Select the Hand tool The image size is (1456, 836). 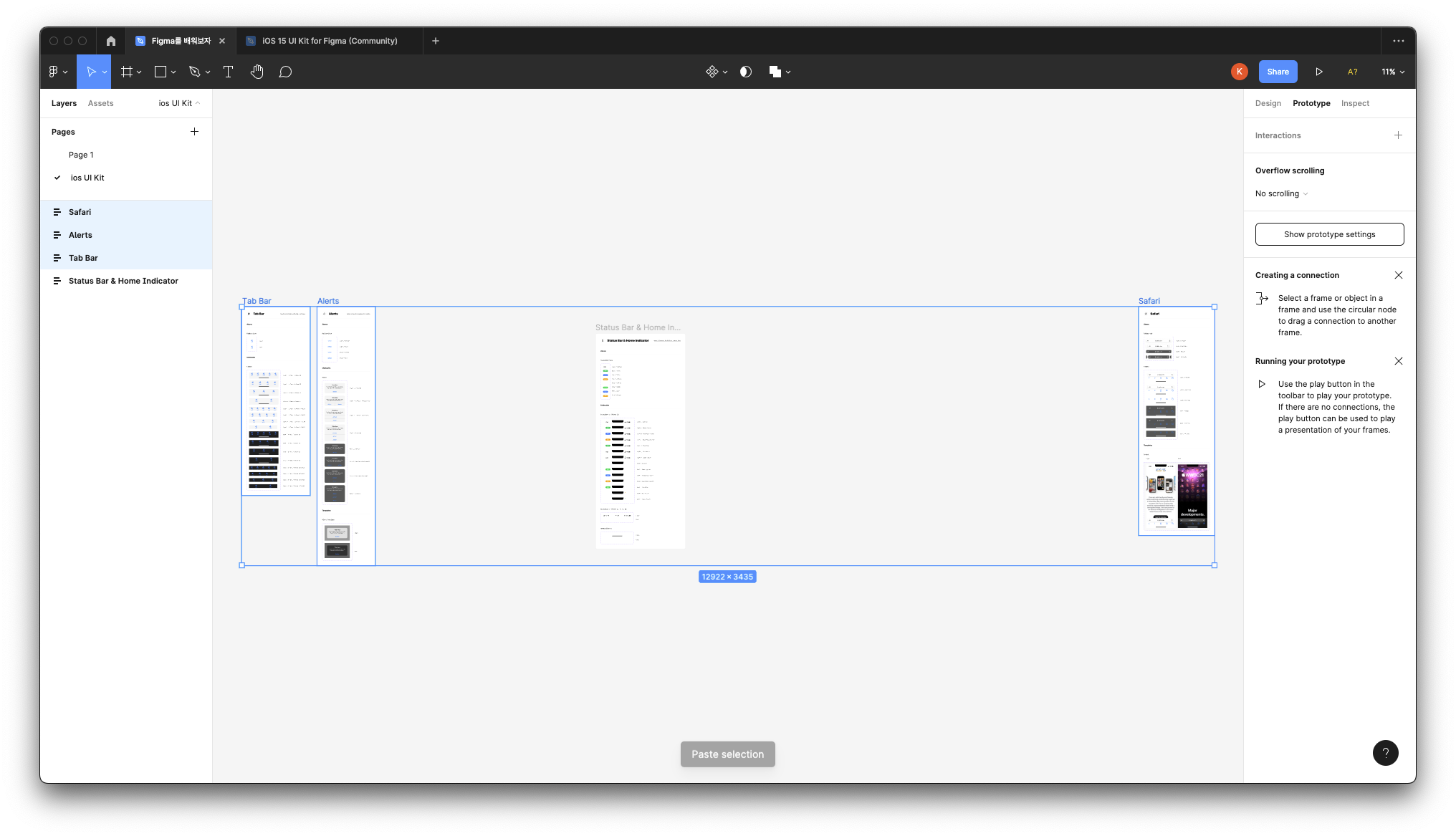[x=257, y=72]
